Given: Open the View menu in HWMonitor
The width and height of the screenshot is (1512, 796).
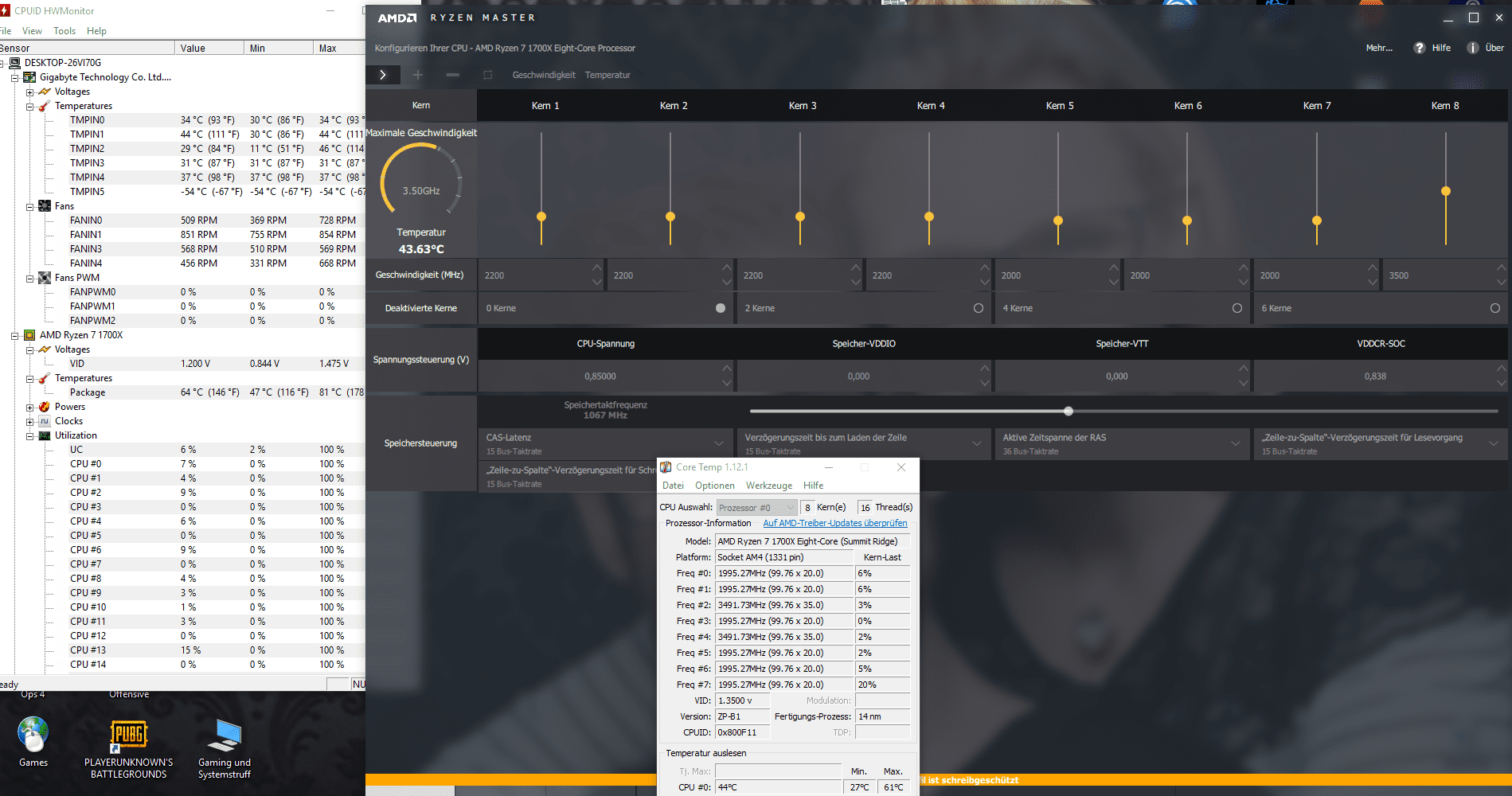Looking at the screenshot, I should 32,31.
